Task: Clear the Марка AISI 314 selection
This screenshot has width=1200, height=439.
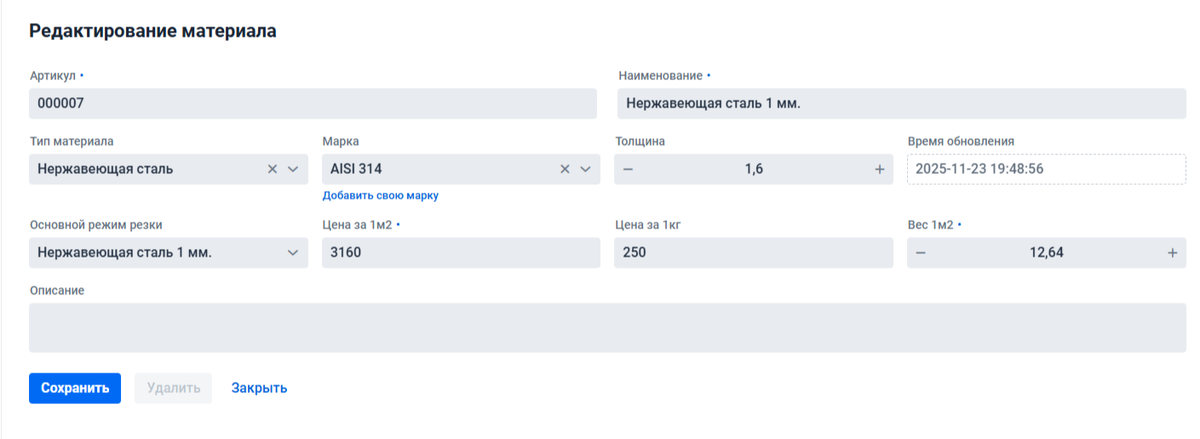Action: [565, 170]
